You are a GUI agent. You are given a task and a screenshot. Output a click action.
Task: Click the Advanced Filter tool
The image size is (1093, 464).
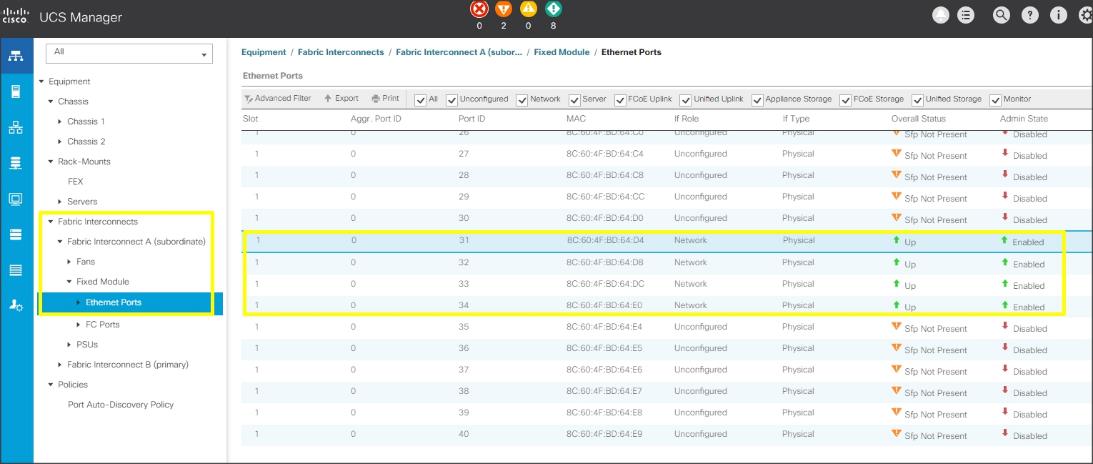[277, 99]
